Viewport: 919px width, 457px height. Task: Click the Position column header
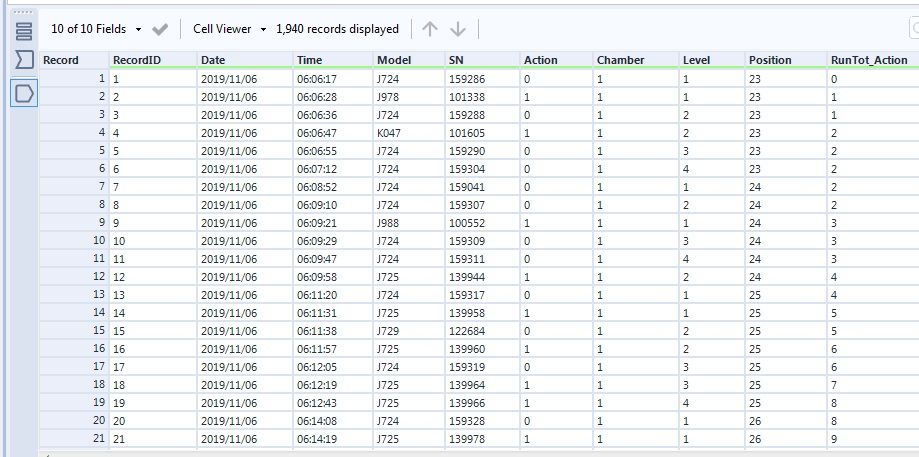(786, 60)
